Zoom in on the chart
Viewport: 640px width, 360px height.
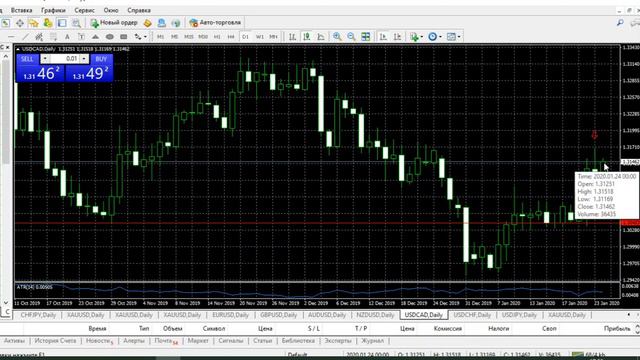[x=337, y=37]
